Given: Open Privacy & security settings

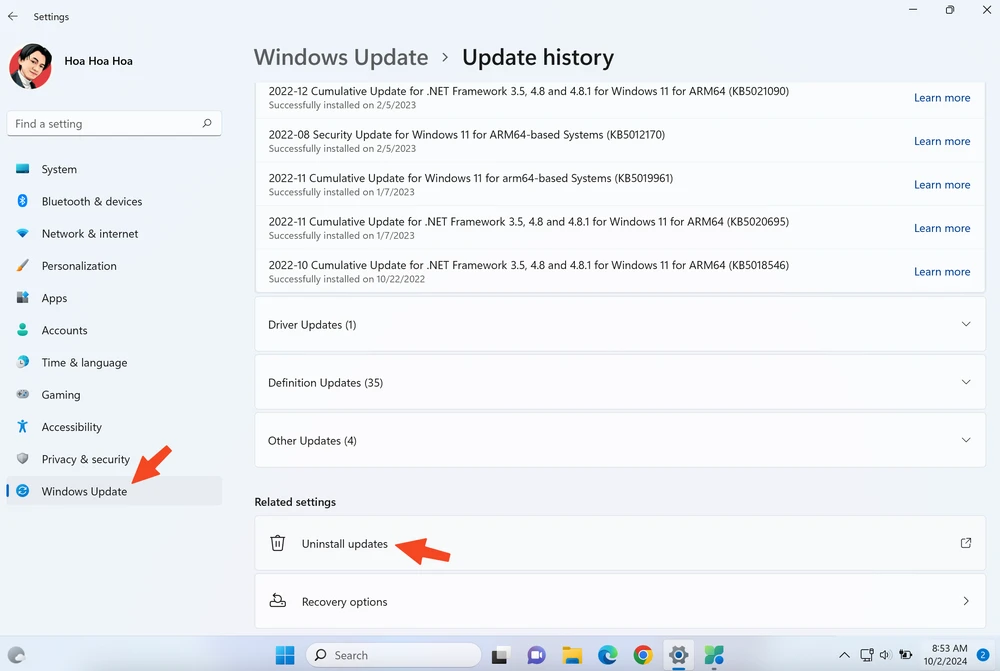Looking at the screenshot, I should [x=84, y=459].
